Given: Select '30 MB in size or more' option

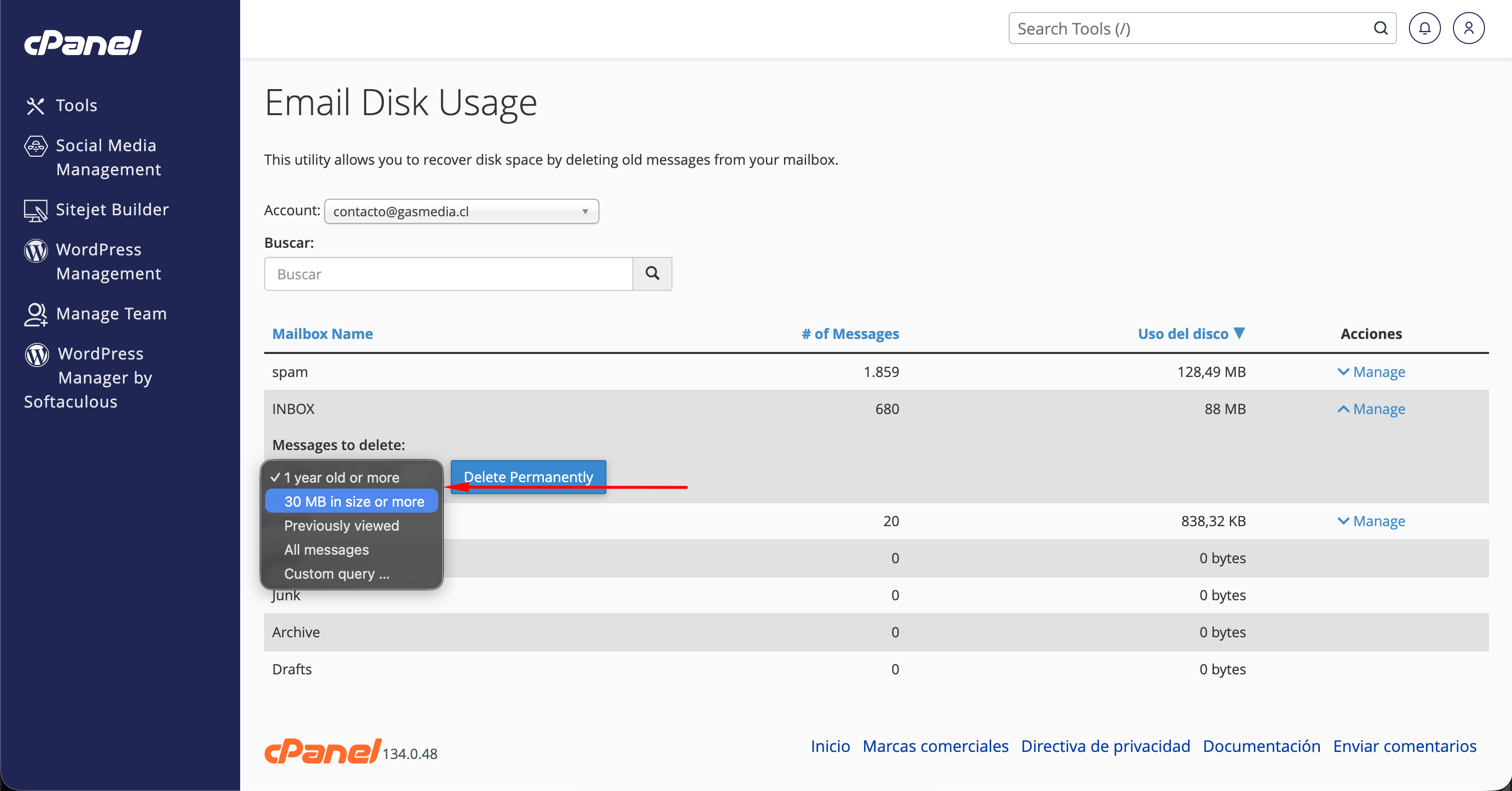Looking at the screenshot, I should 352,502.
